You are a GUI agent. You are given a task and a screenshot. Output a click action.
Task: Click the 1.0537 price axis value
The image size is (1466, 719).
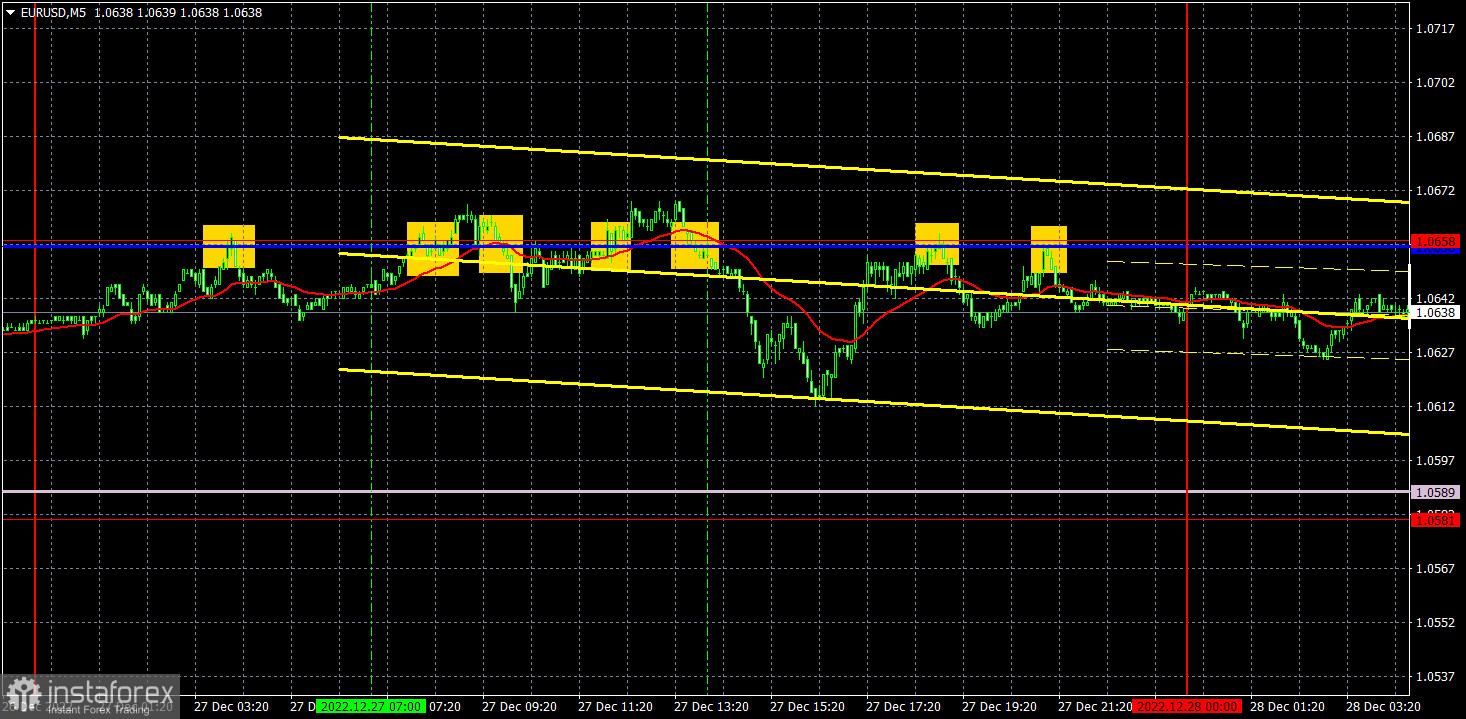coord(1436,676)
